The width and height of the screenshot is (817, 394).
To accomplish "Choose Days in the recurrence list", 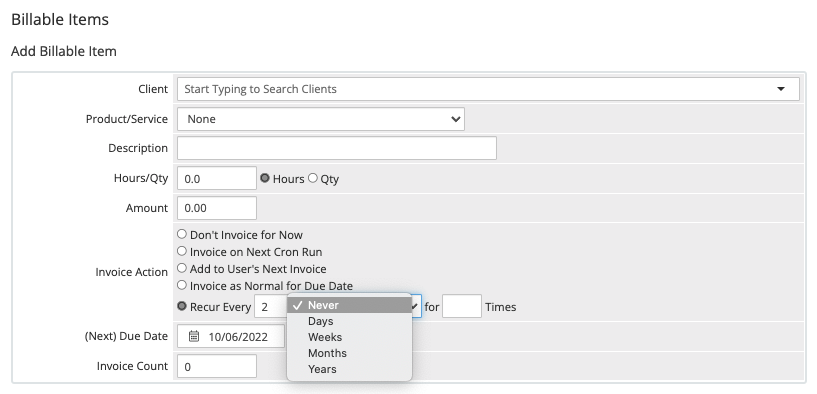I will coord(349,321).
